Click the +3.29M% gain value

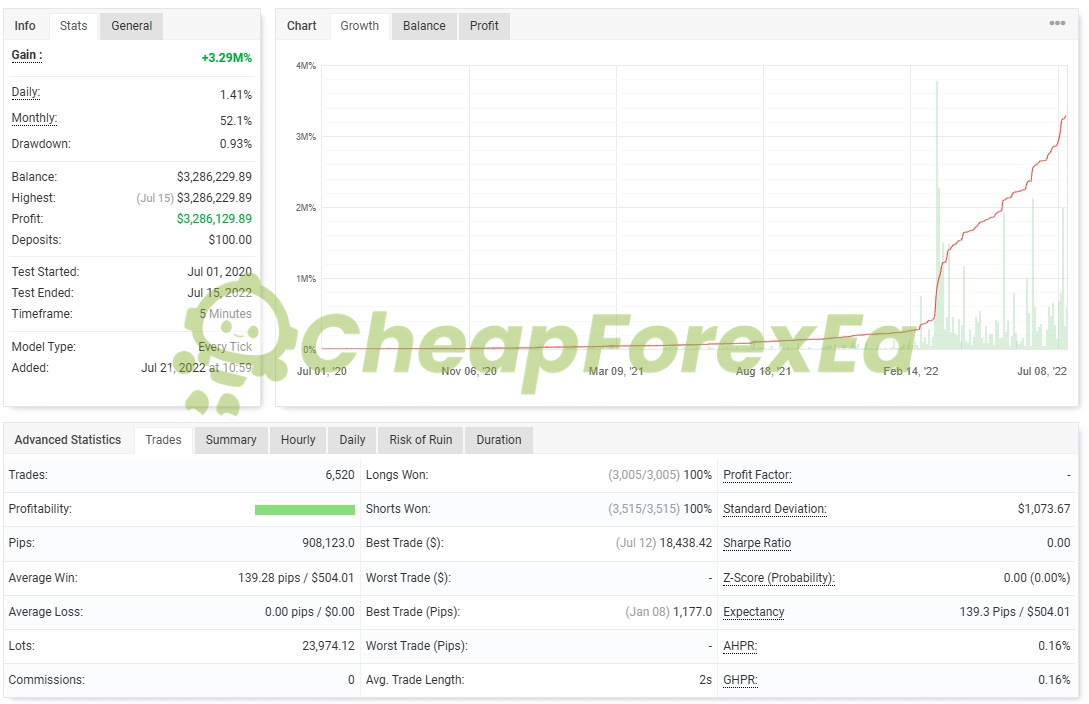[226, 58]
